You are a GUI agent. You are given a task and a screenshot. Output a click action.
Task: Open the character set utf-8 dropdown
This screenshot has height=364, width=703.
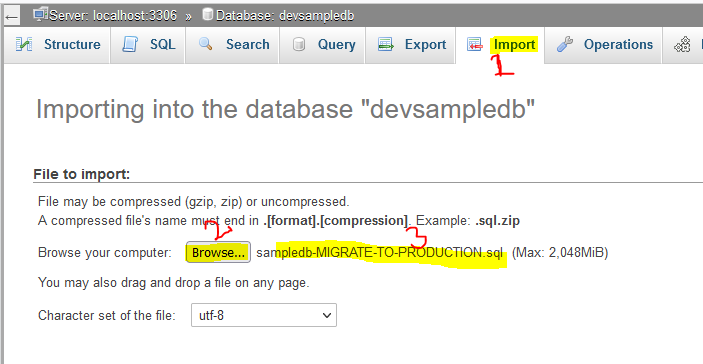coord(264,316)
